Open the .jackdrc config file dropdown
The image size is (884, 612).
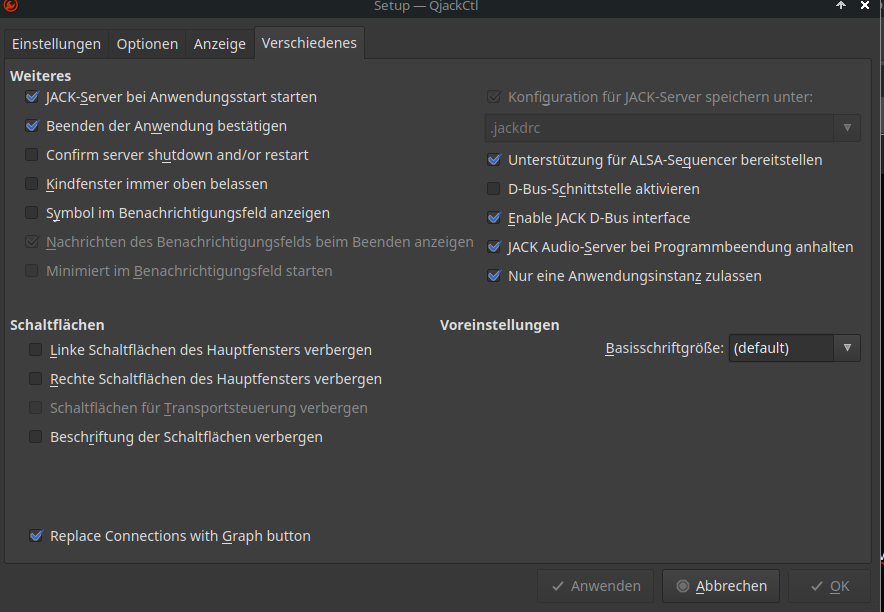click(847, 128)
